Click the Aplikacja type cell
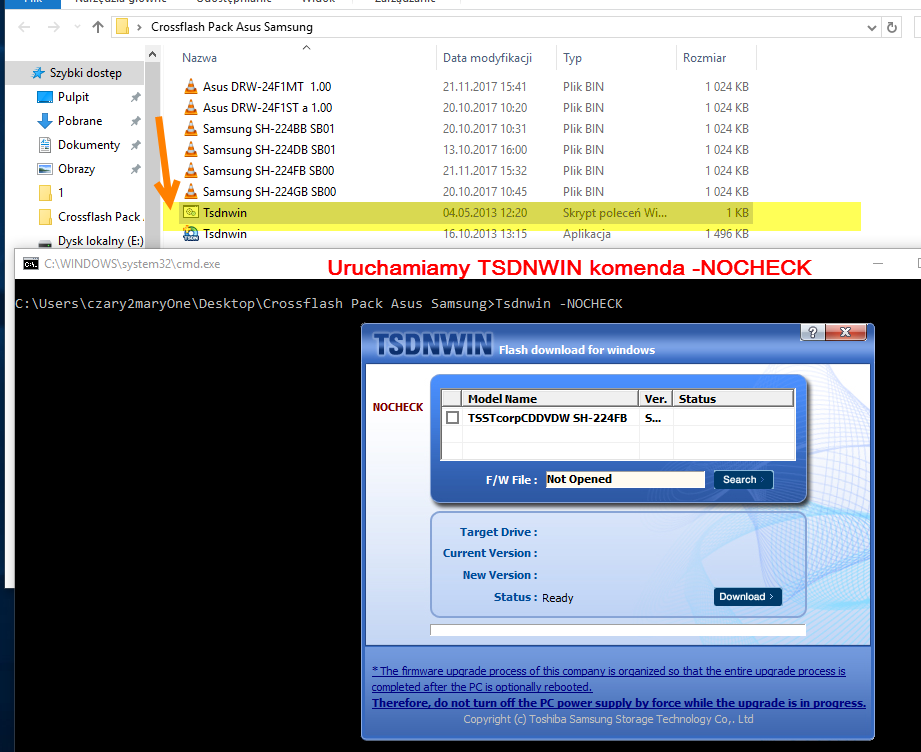 pos(586,234)
